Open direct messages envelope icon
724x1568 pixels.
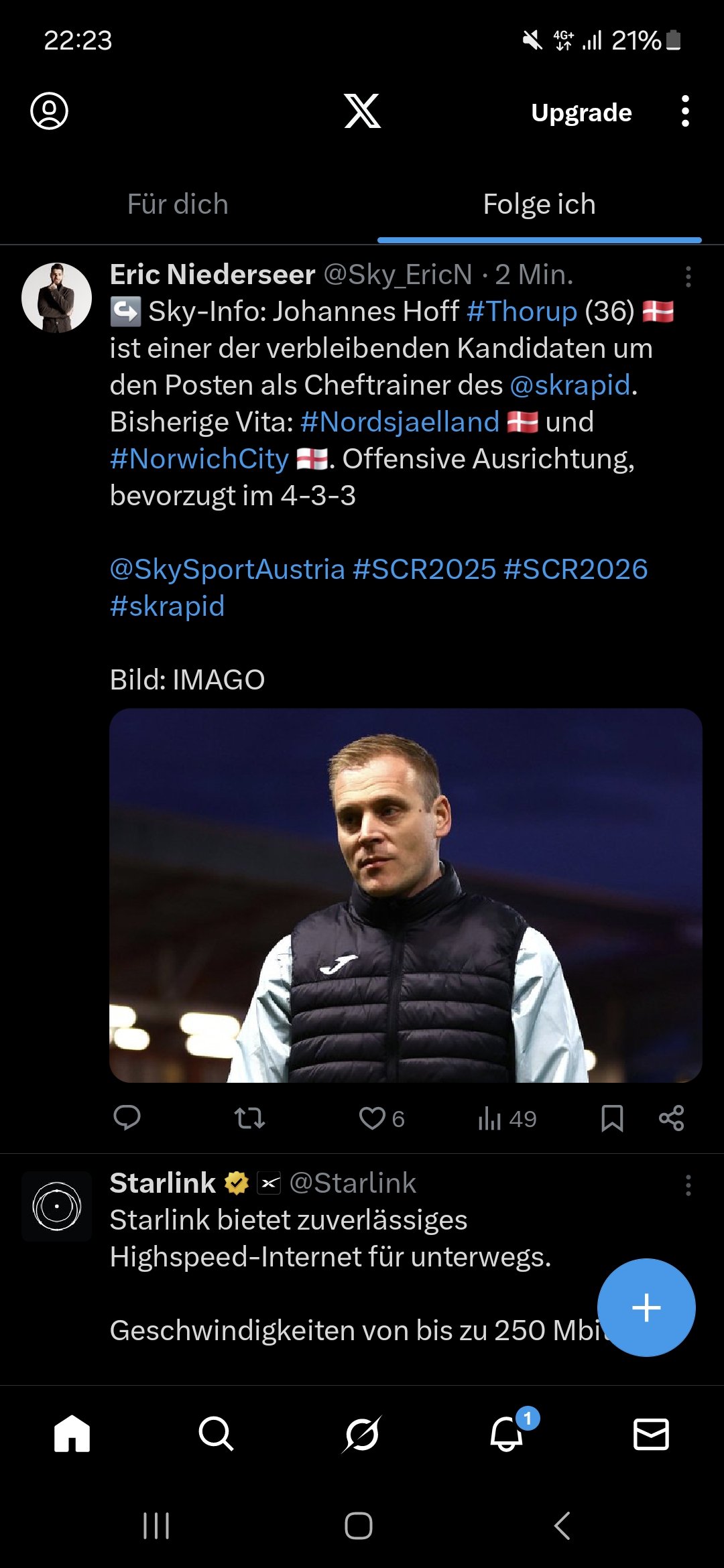[651, 1434]
